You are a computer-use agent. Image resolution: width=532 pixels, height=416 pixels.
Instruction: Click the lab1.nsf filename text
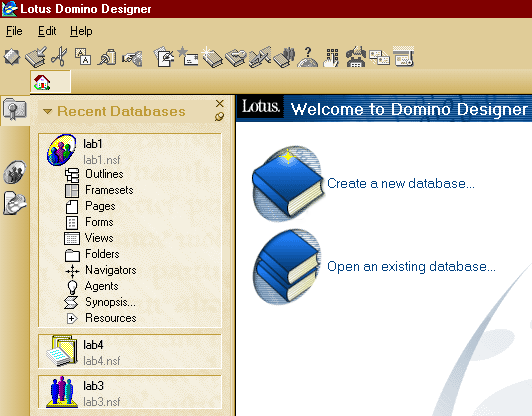[102, 159]
